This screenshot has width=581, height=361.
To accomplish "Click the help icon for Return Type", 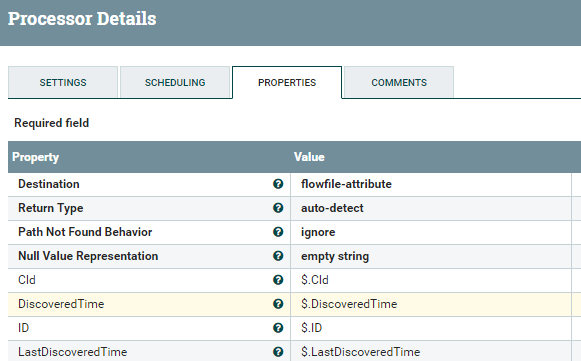I will 278,208.
